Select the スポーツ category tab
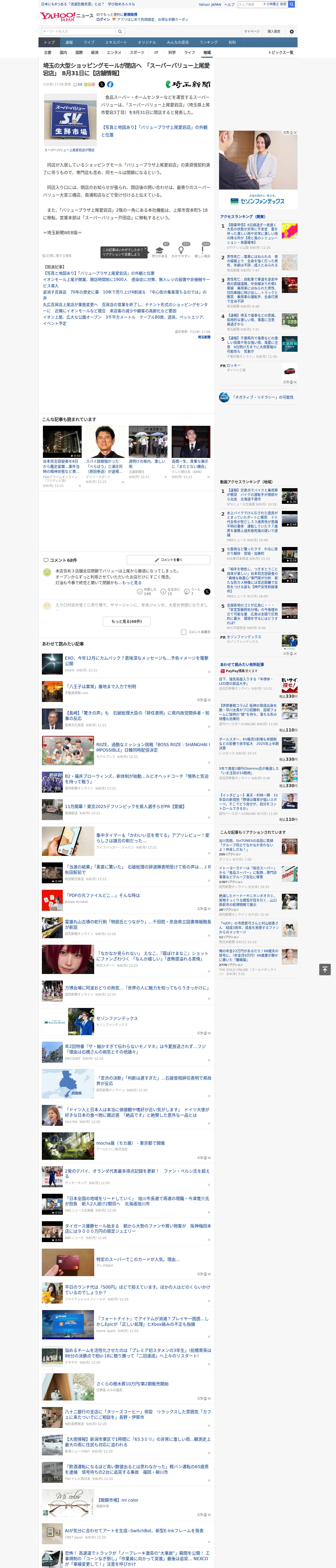The width and height of the screenshot is (336, 1568). click(137, 52)
